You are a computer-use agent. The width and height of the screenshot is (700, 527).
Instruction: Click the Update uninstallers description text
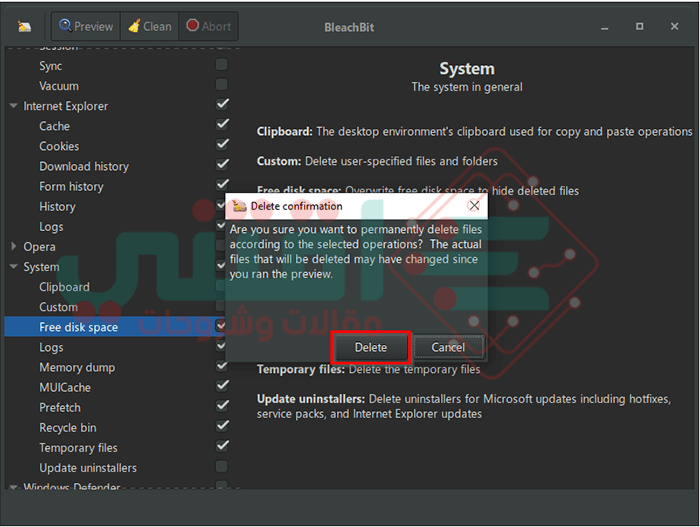464,406
